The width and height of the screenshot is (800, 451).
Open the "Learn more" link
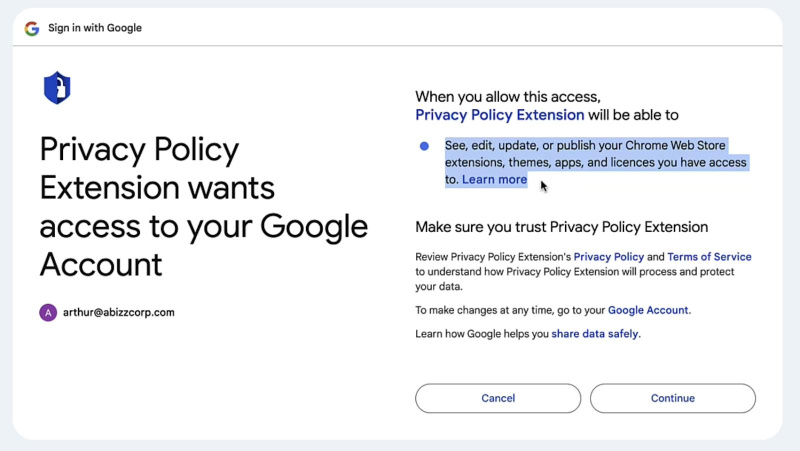494,180
